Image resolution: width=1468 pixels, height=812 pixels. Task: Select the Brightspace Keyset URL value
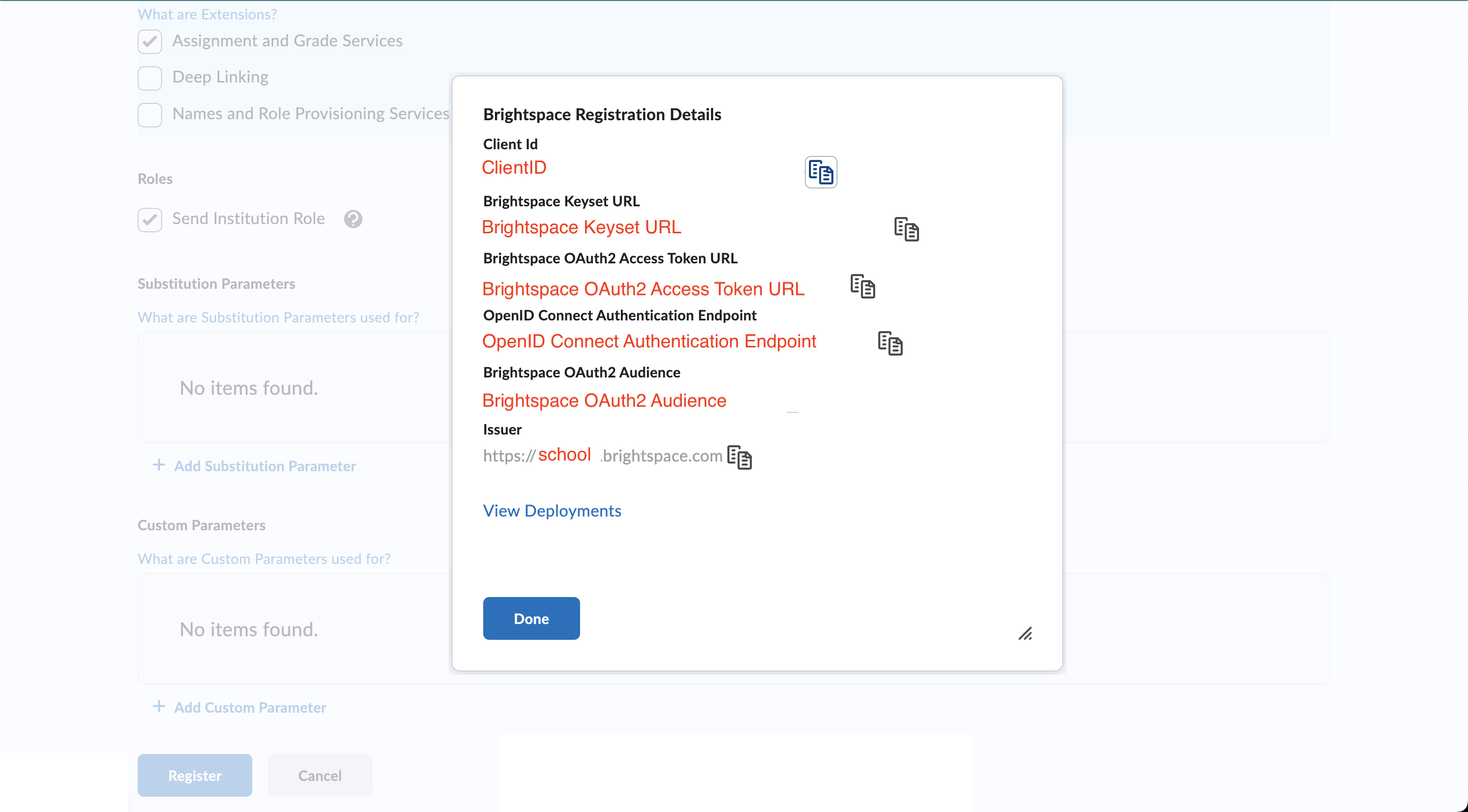click(581, 227)
